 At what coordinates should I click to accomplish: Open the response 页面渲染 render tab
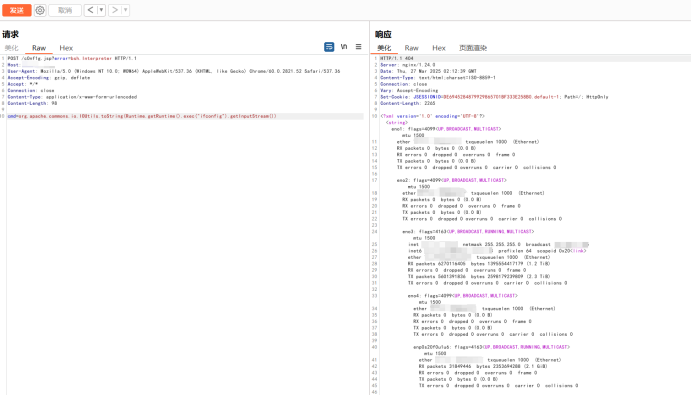coord(473,48)
